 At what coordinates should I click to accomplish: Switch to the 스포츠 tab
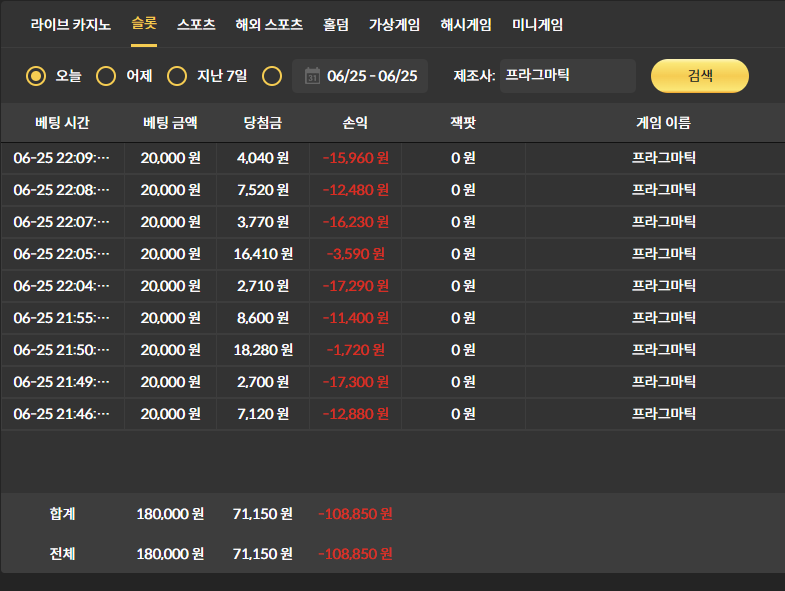196,25
